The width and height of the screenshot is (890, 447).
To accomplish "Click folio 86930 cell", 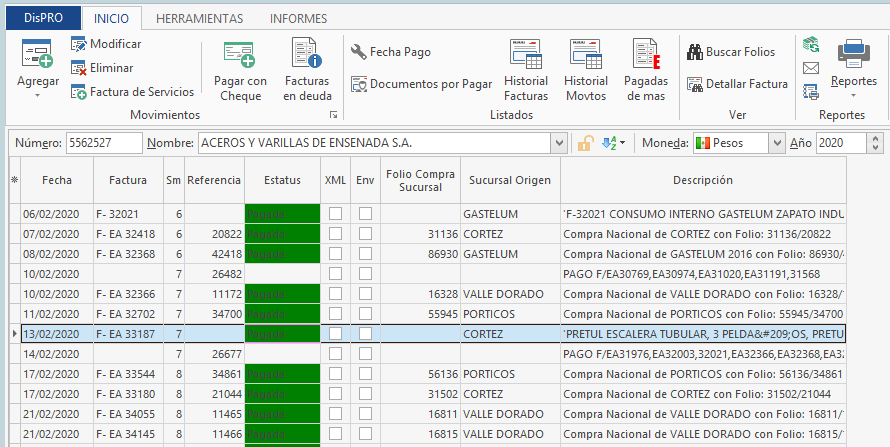I will (x=420, y=254).
